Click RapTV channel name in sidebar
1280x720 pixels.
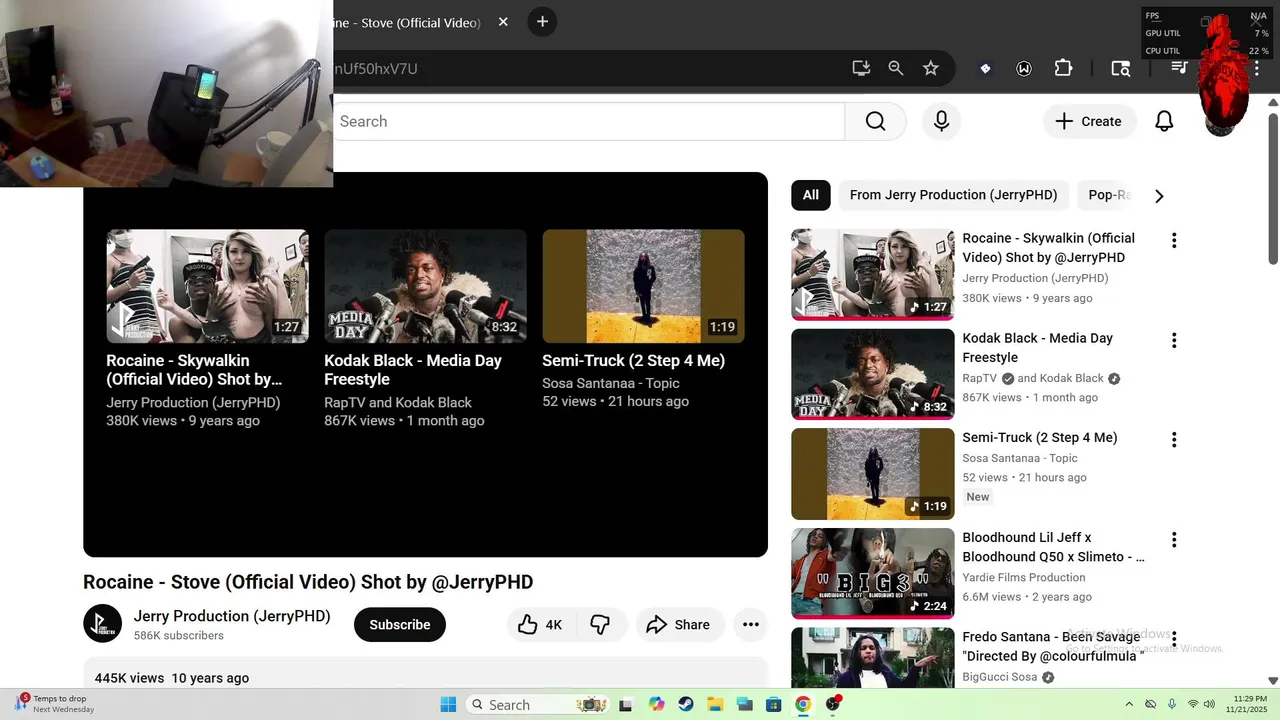coord(980,378)
